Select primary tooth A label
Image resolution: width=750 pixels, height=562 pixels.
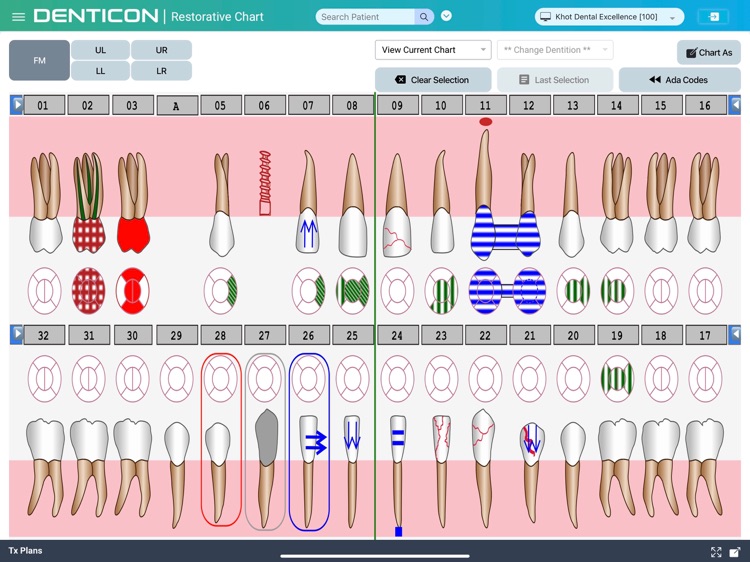[177, 106]
